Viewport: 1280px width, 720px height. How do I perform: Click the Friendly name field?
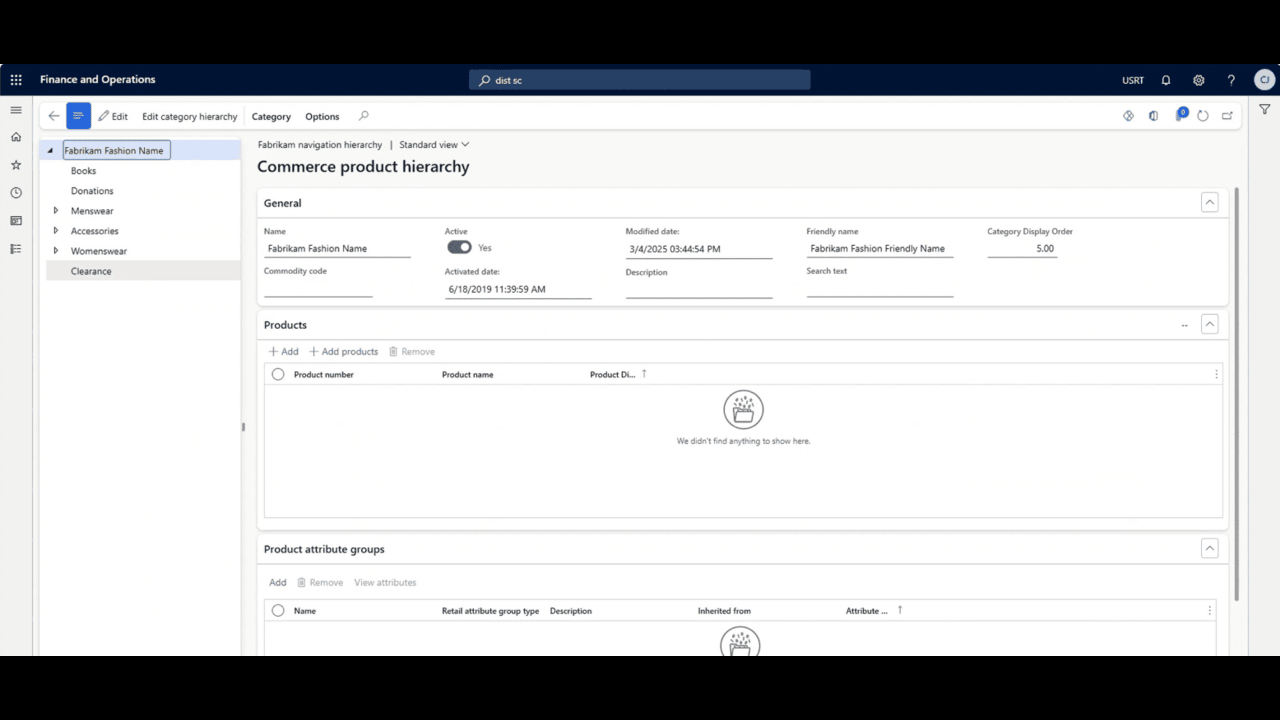880,248
